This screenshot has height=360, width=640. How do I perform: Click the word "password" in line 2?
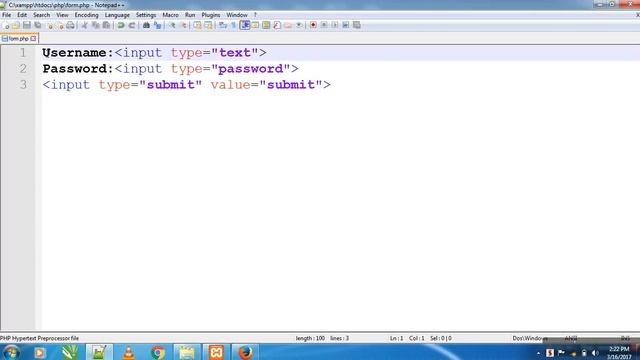251,69
